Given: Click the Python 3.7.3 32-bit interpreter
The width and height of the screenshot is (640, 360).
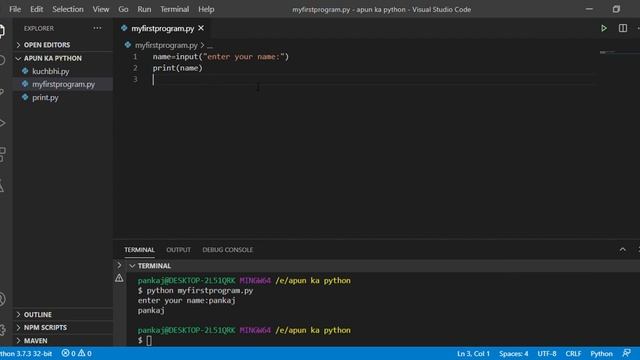Looking at the screenshot, I should [x=26, y=353].
